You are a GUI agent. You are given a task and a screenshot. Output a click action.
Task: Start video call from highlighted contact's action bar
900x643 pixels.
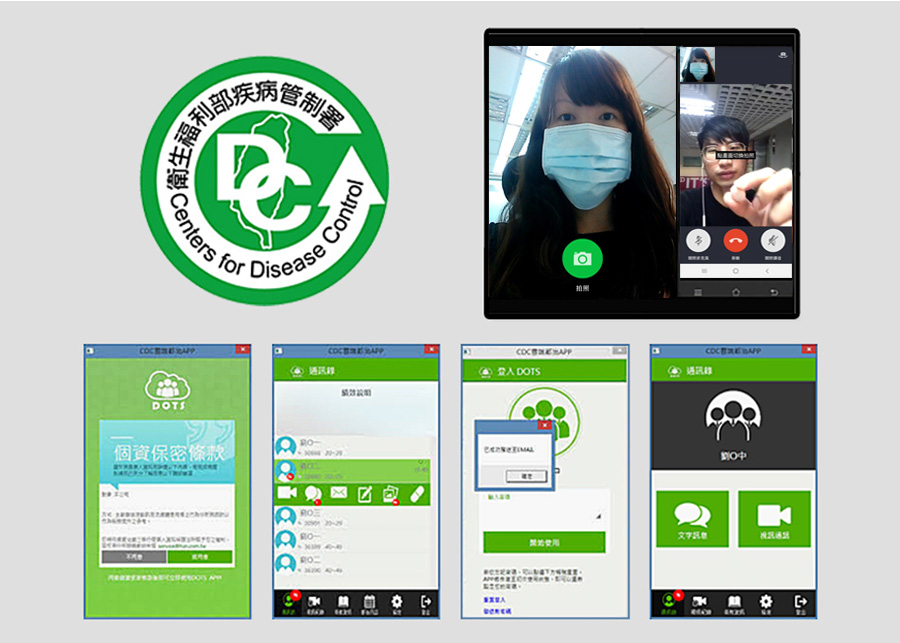tap(287, 493)
